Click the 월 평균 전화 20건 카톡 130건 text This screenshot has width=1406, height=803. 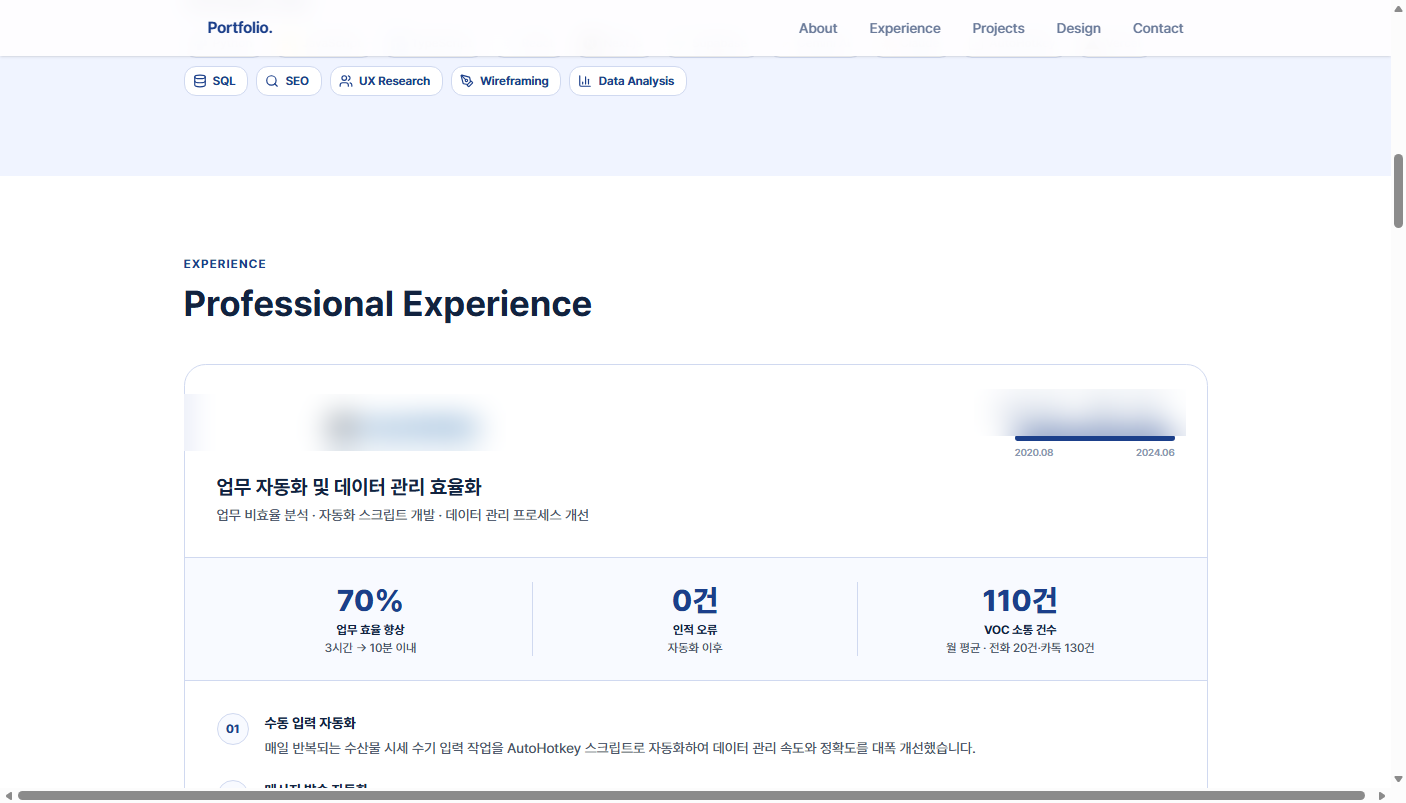click(1020, 648)
